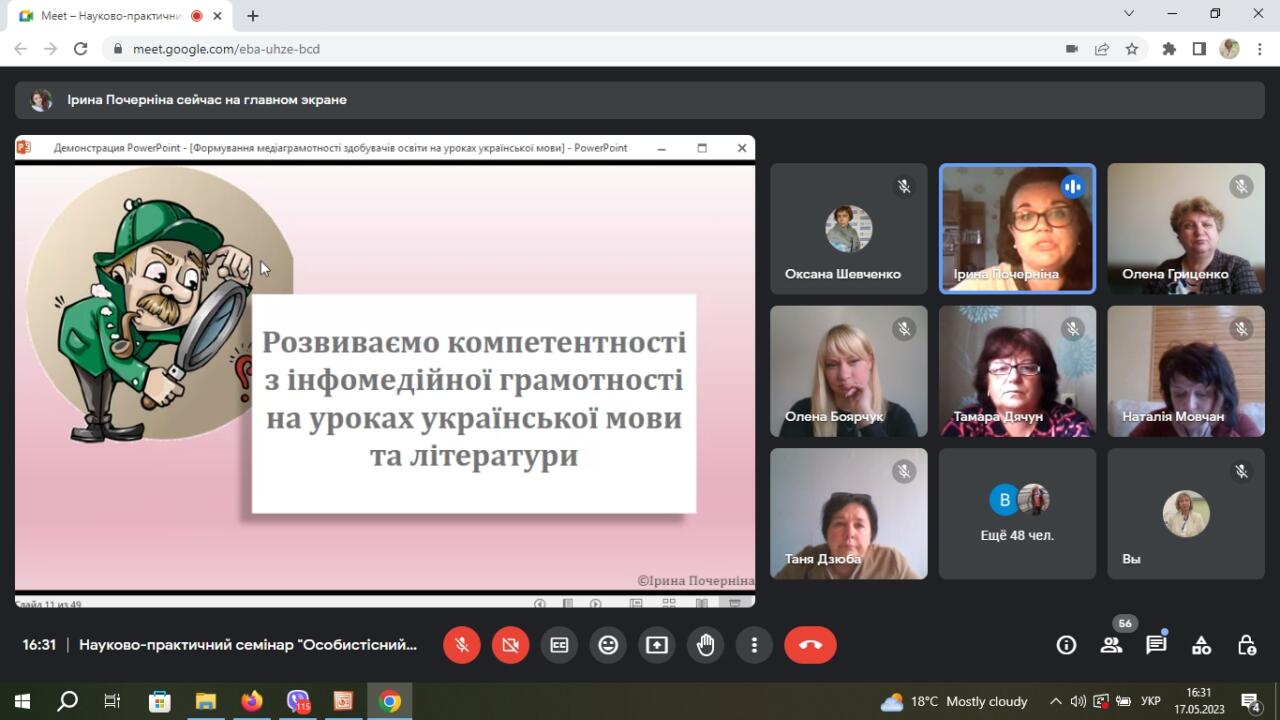Open Microsoft Store from taskbar
The image size is (1280, 720).
159,701
